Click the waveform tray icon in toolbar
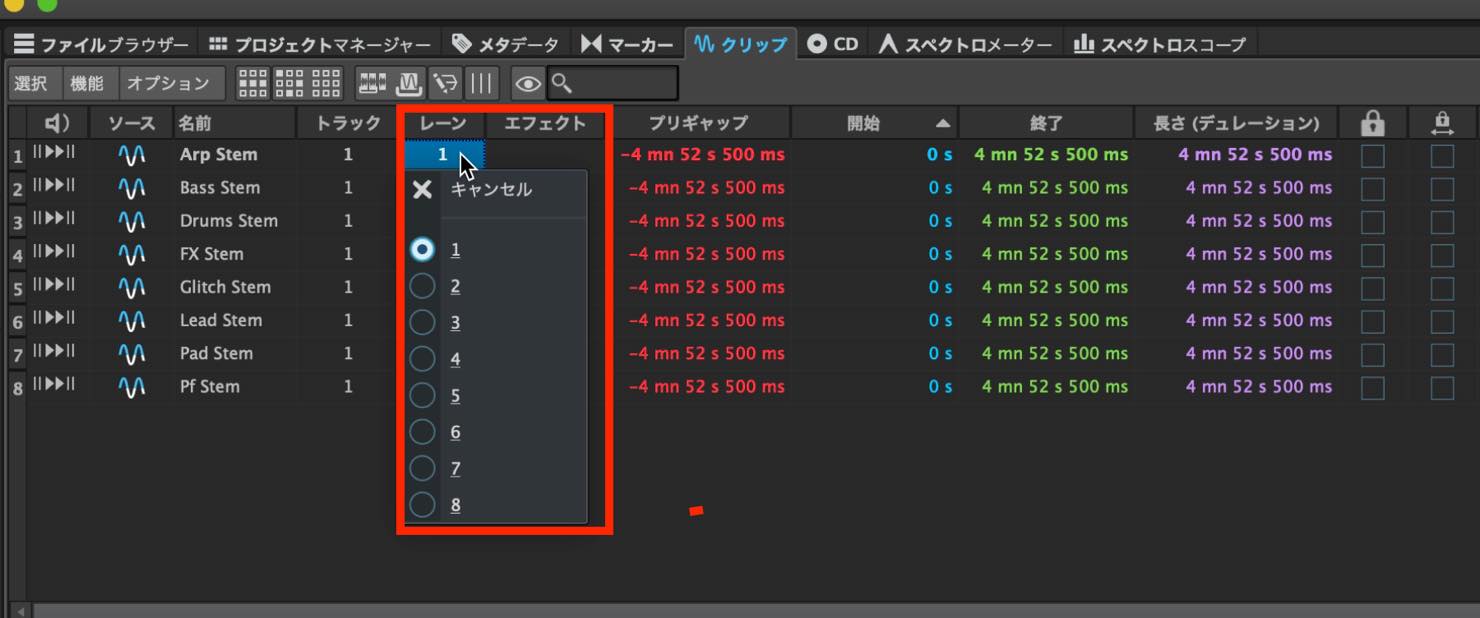The width and height of the screenshot is (1480, 618). tap(408, 83)
